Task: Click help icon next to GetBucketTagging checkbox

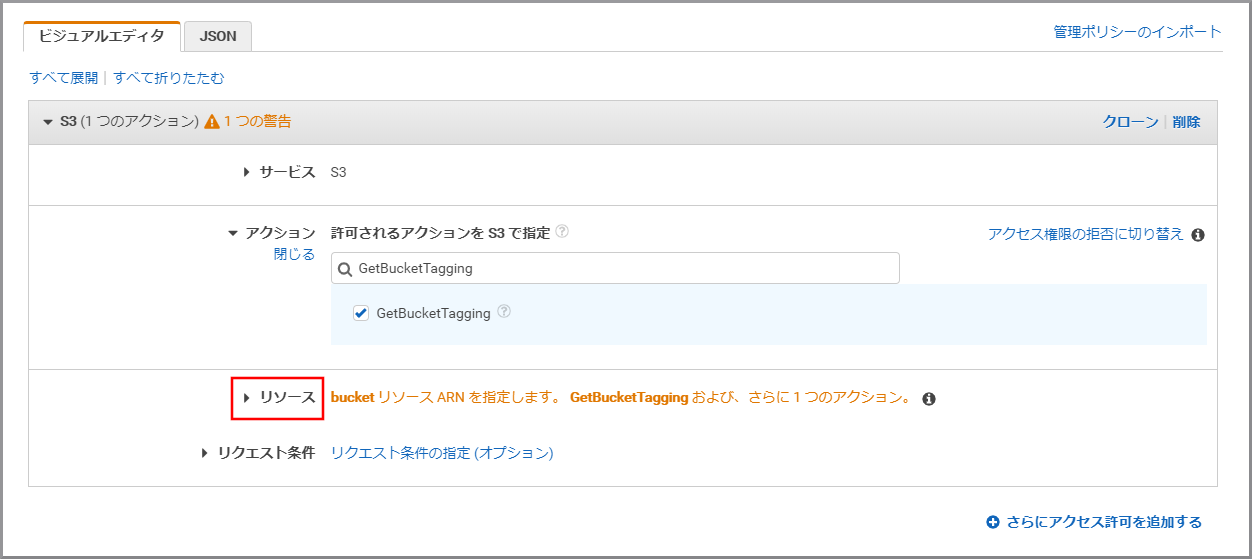Action: pos(504,312)
